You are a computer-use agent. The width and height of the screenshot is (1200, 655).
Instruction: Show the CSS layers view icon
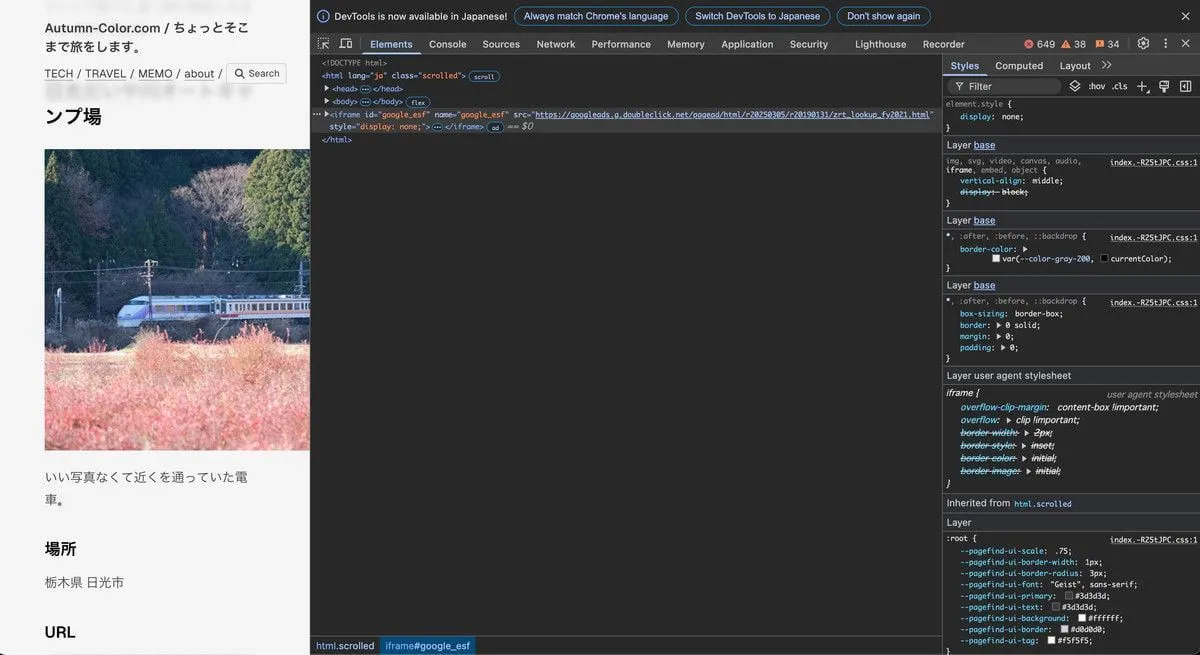1075,87
